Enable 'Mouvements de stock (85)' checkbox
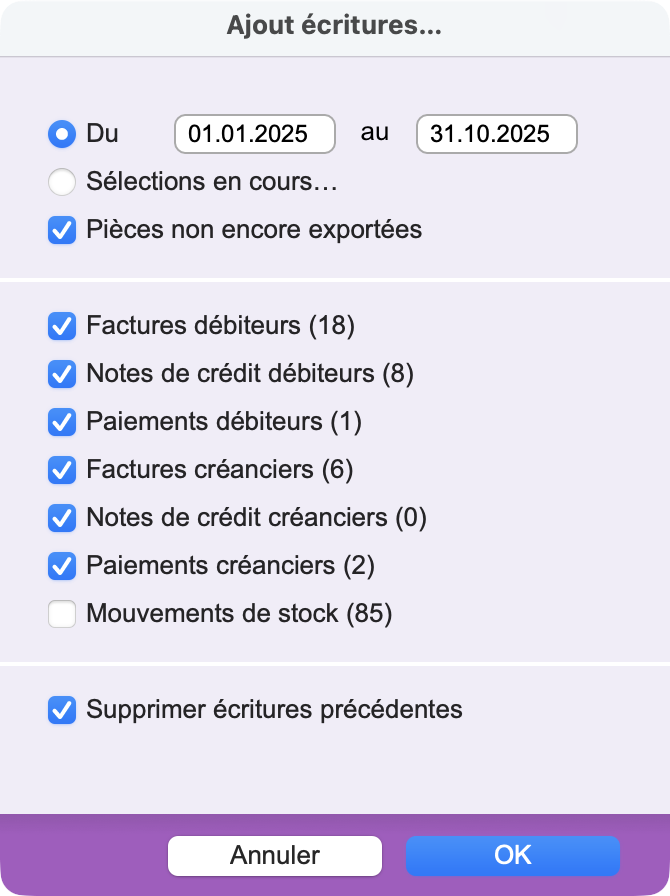 point(62,614)
